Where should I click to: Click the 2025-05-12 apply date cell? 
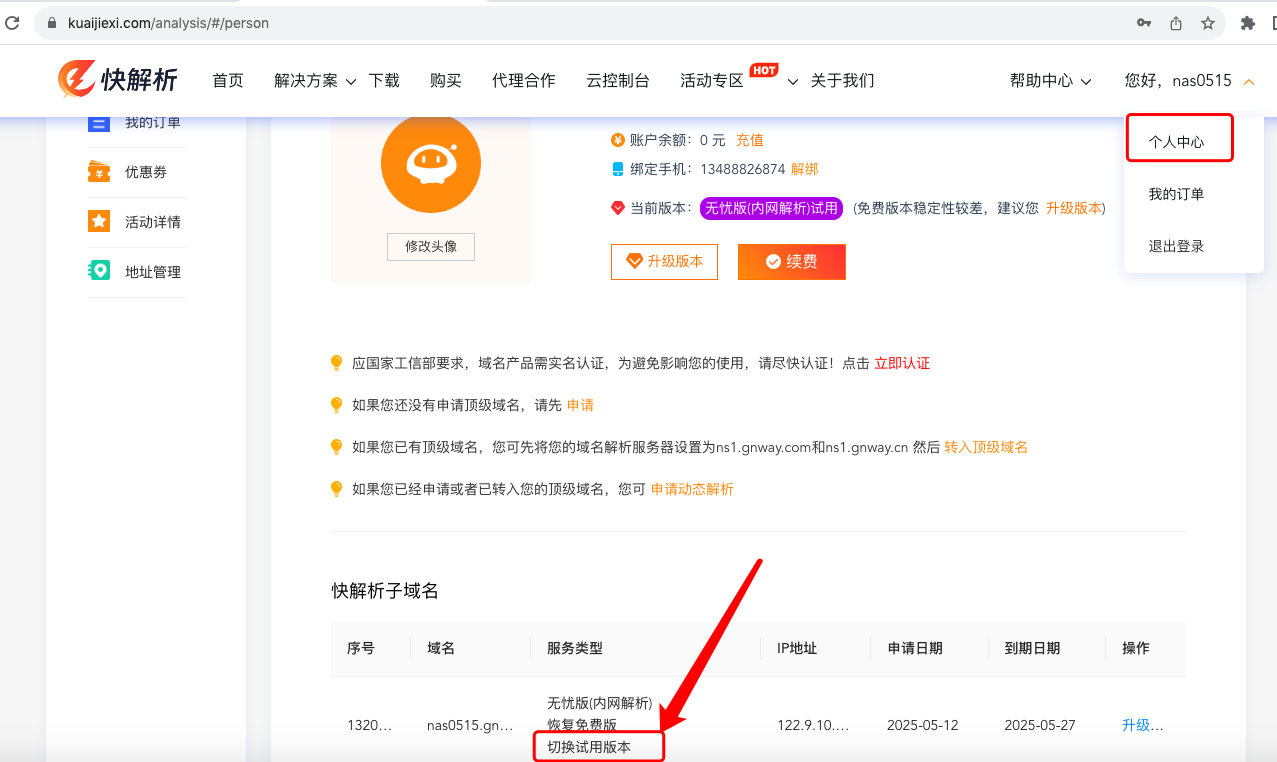924,725
